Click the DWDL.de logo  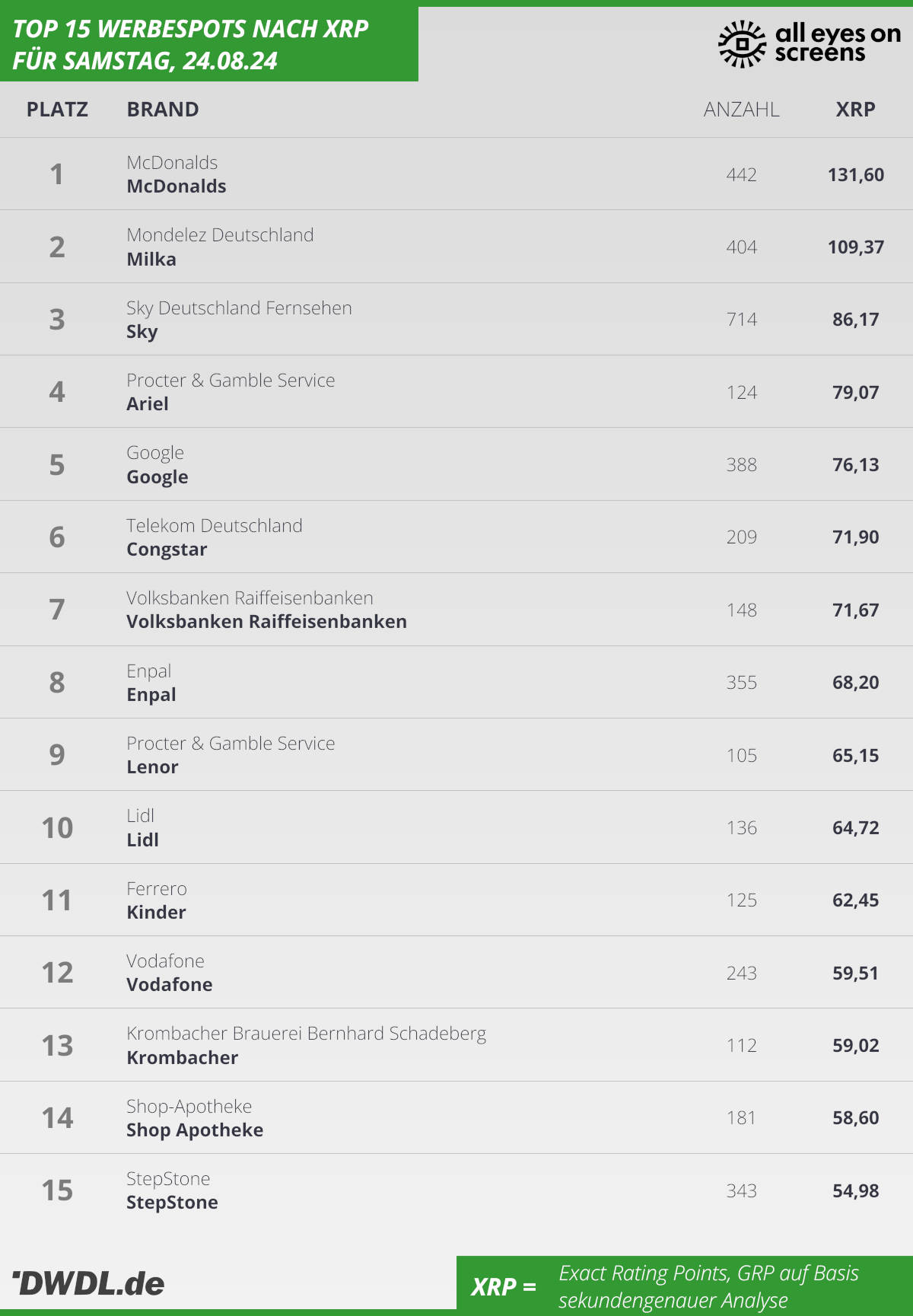click(88, 1283)
